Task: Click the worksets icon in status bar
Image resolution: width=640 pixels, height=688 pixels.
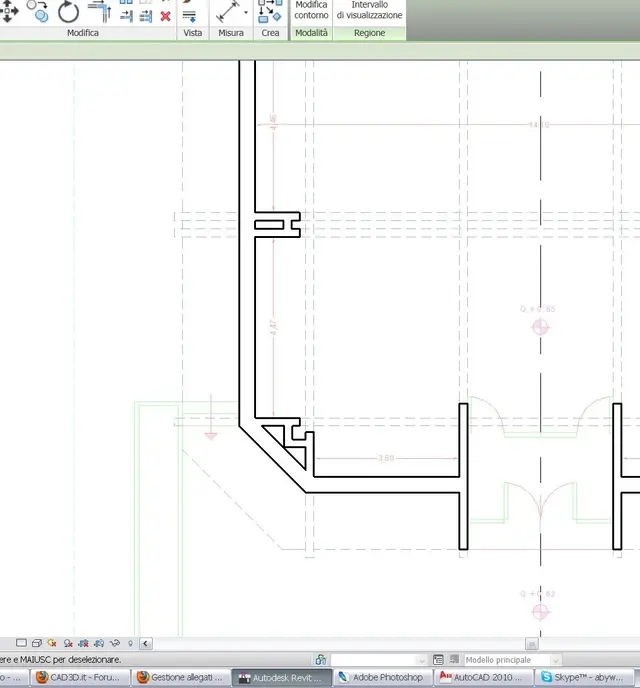Action: (321, 659)
